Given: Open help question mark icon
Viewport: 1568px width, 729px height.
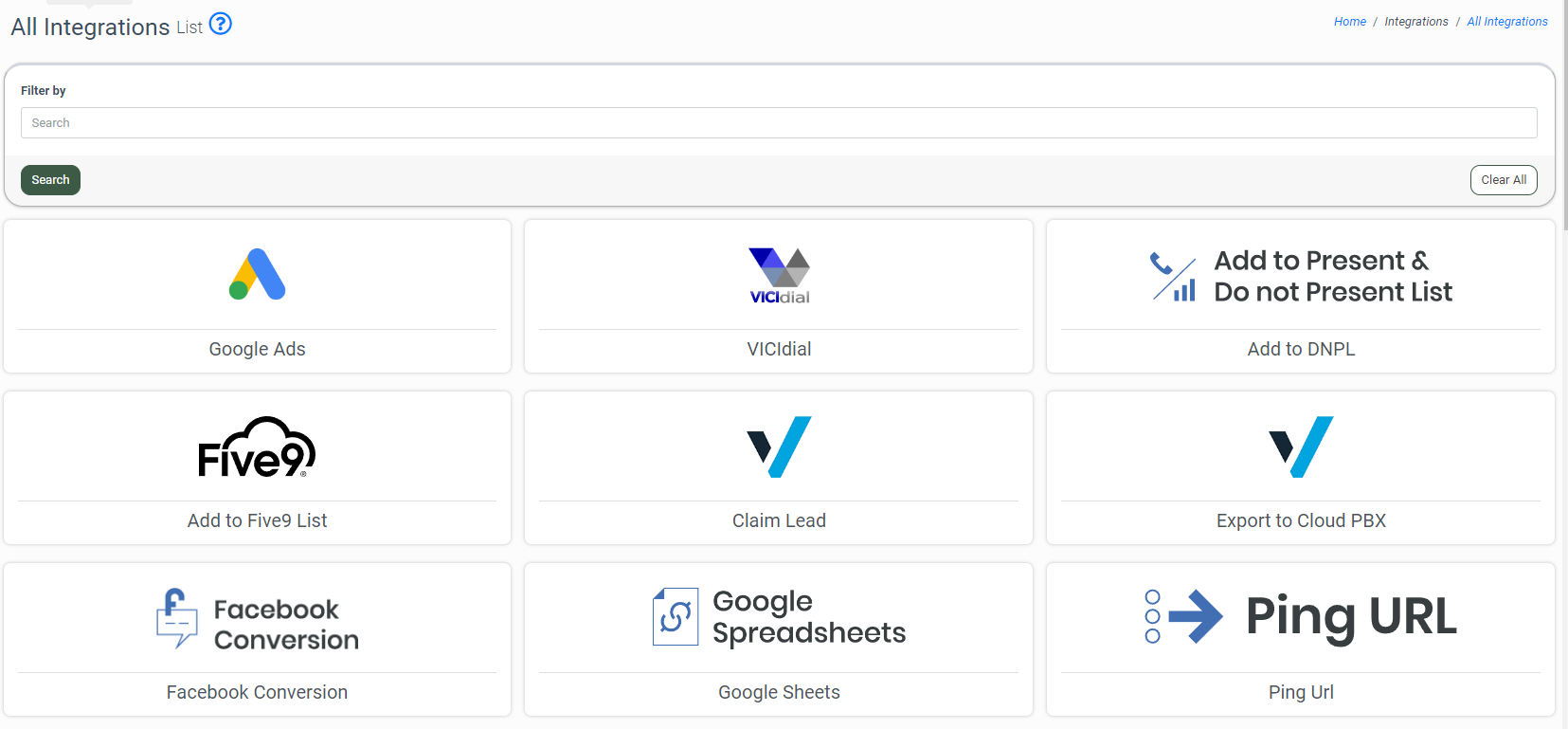Looking at the screenshot, I should [x=221, y=24].
